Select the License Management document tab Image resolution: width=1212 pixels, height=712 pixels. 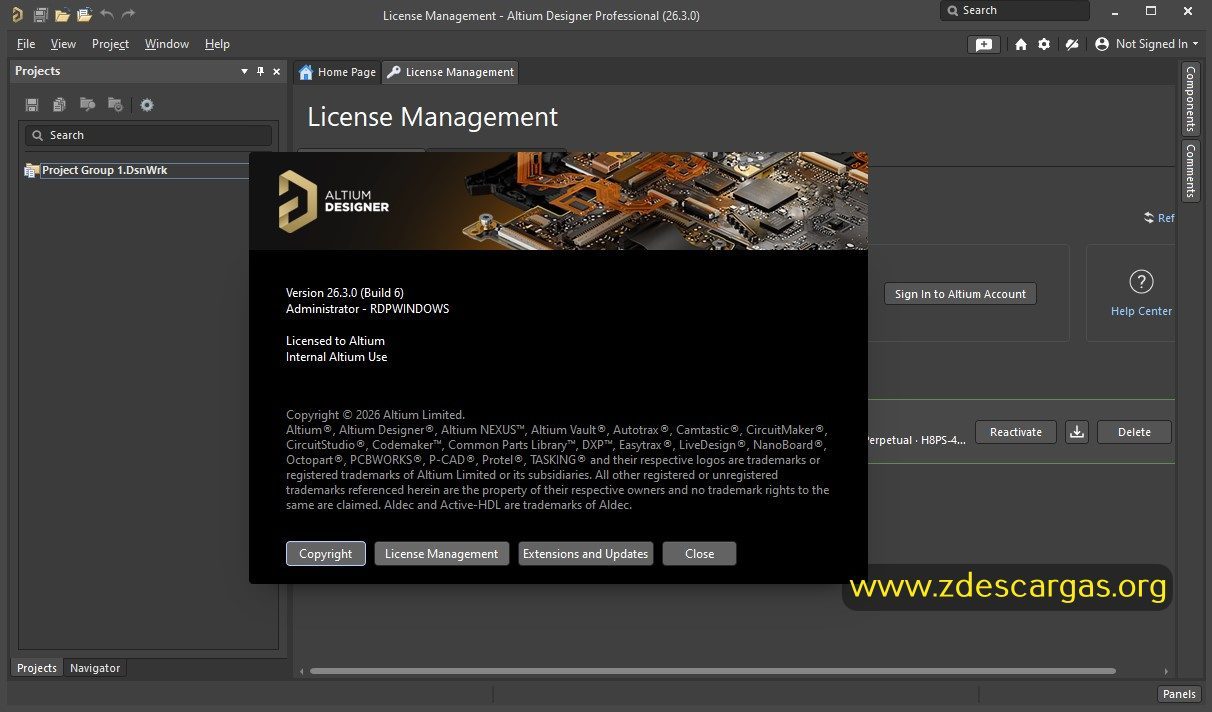coord(450,72)
